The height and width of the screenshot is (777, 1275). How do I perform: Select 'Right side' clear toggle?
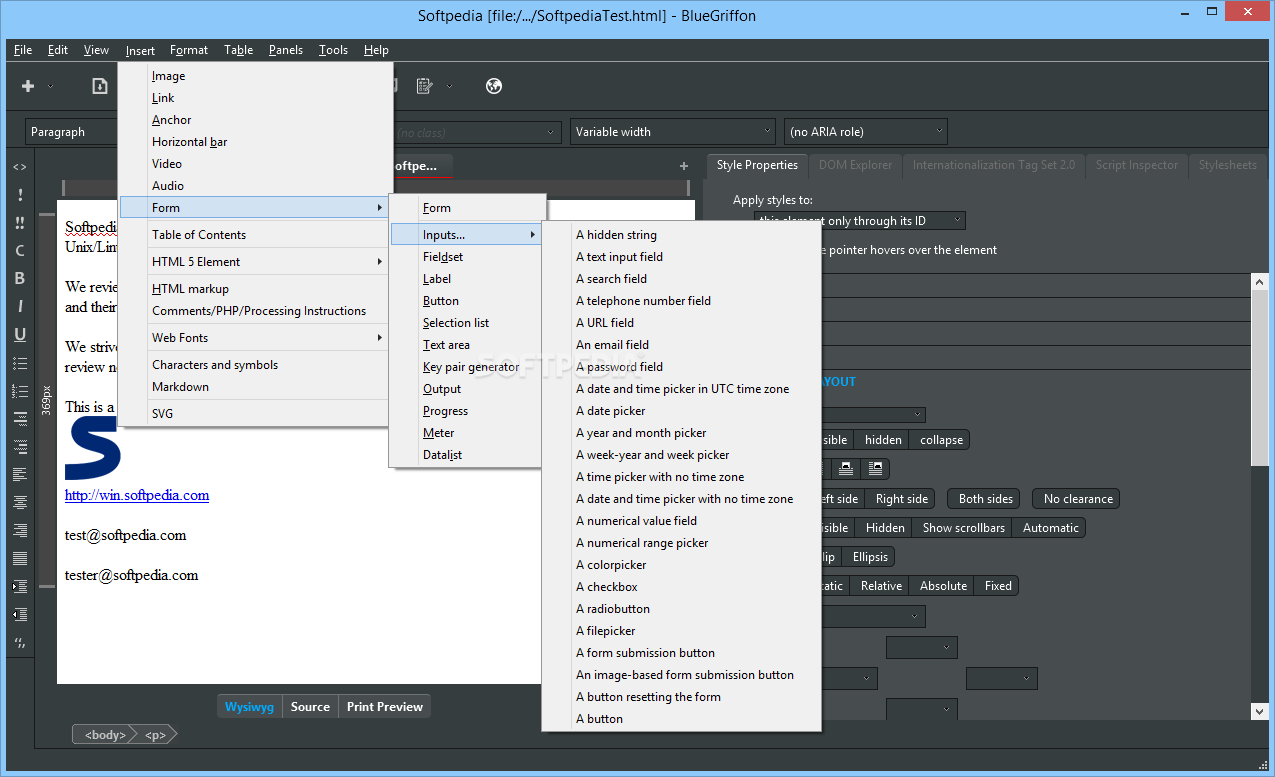pyautogui.click(x=902, y=499)
